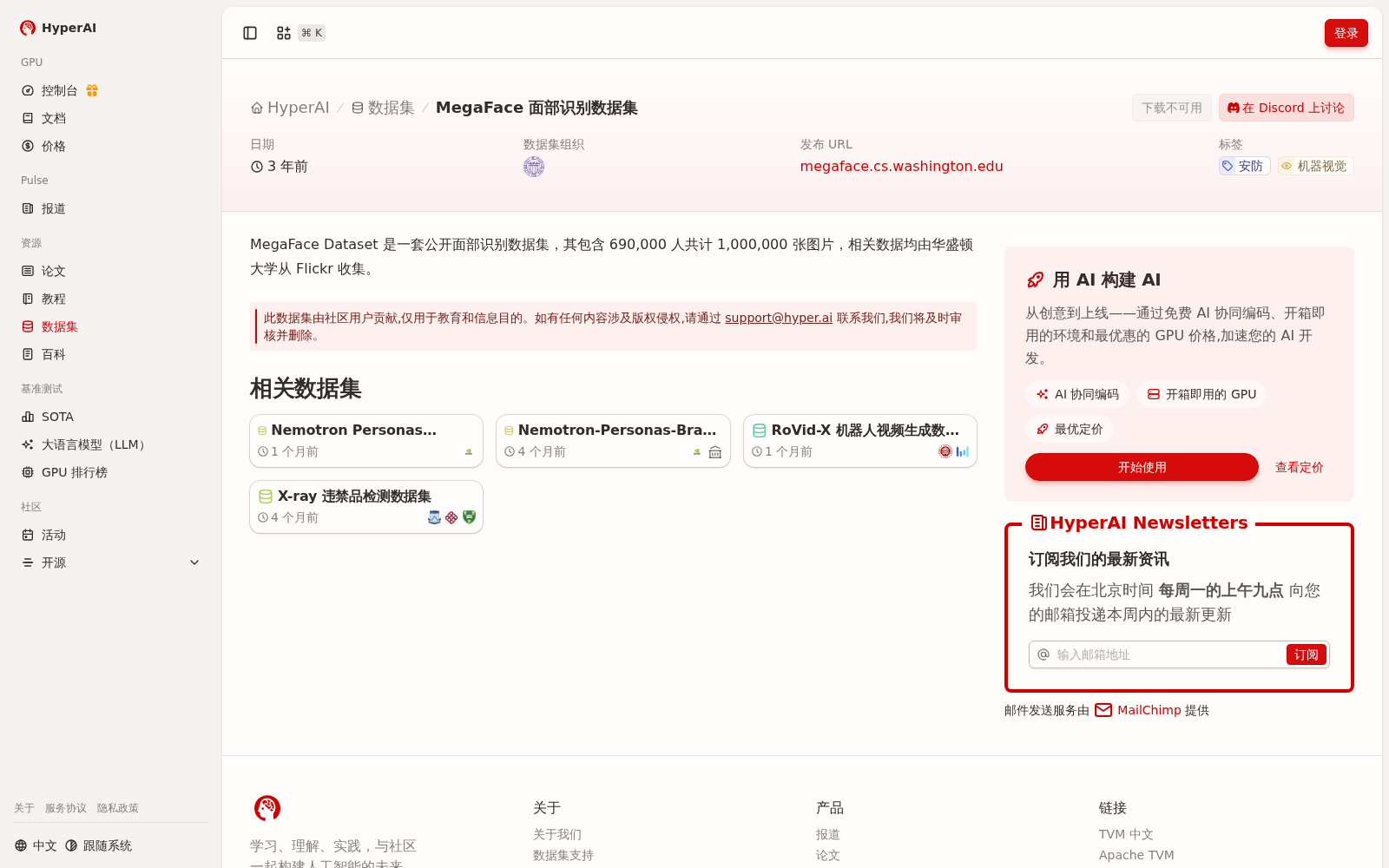Click the HyperAI logo in sidebar
The width and height of the screenshot is (1389, 868).
(58, 28)
